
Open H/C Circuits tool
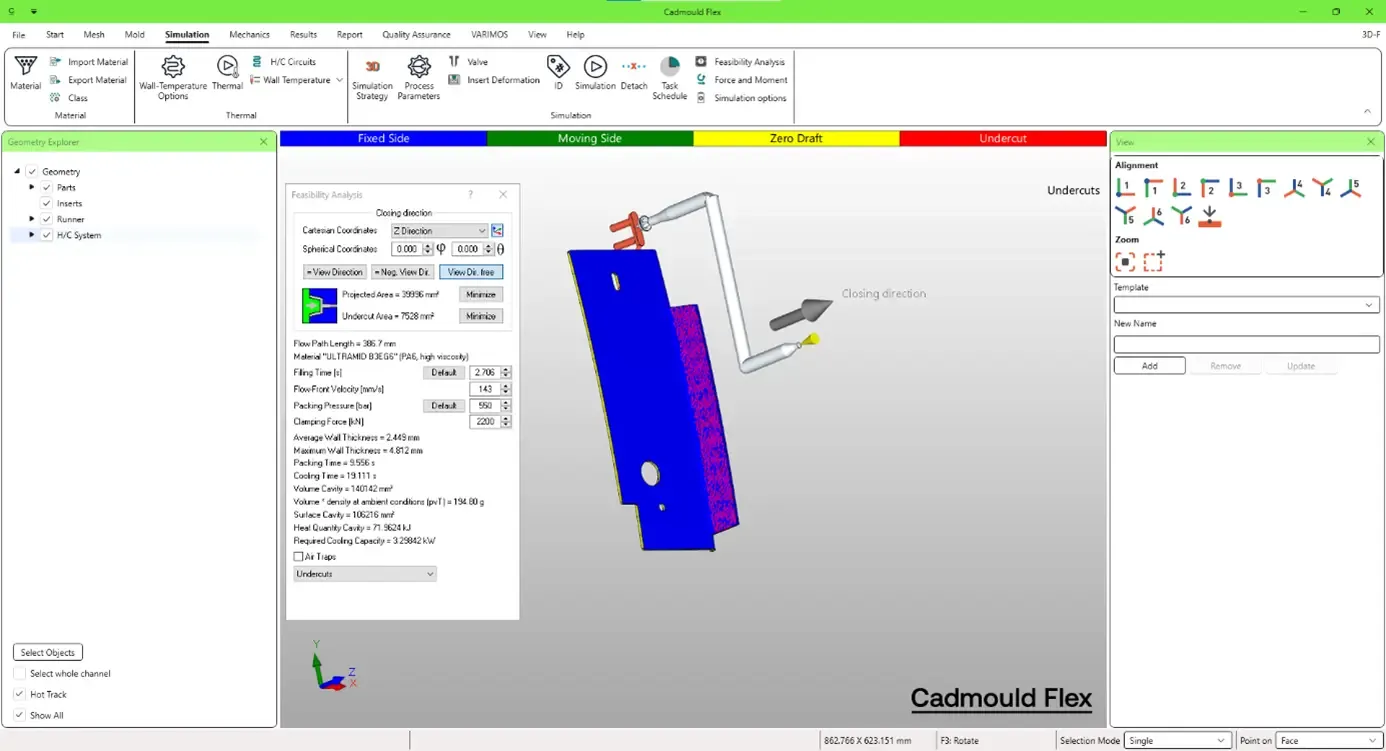pyautogui.click(x=284, y=62)
